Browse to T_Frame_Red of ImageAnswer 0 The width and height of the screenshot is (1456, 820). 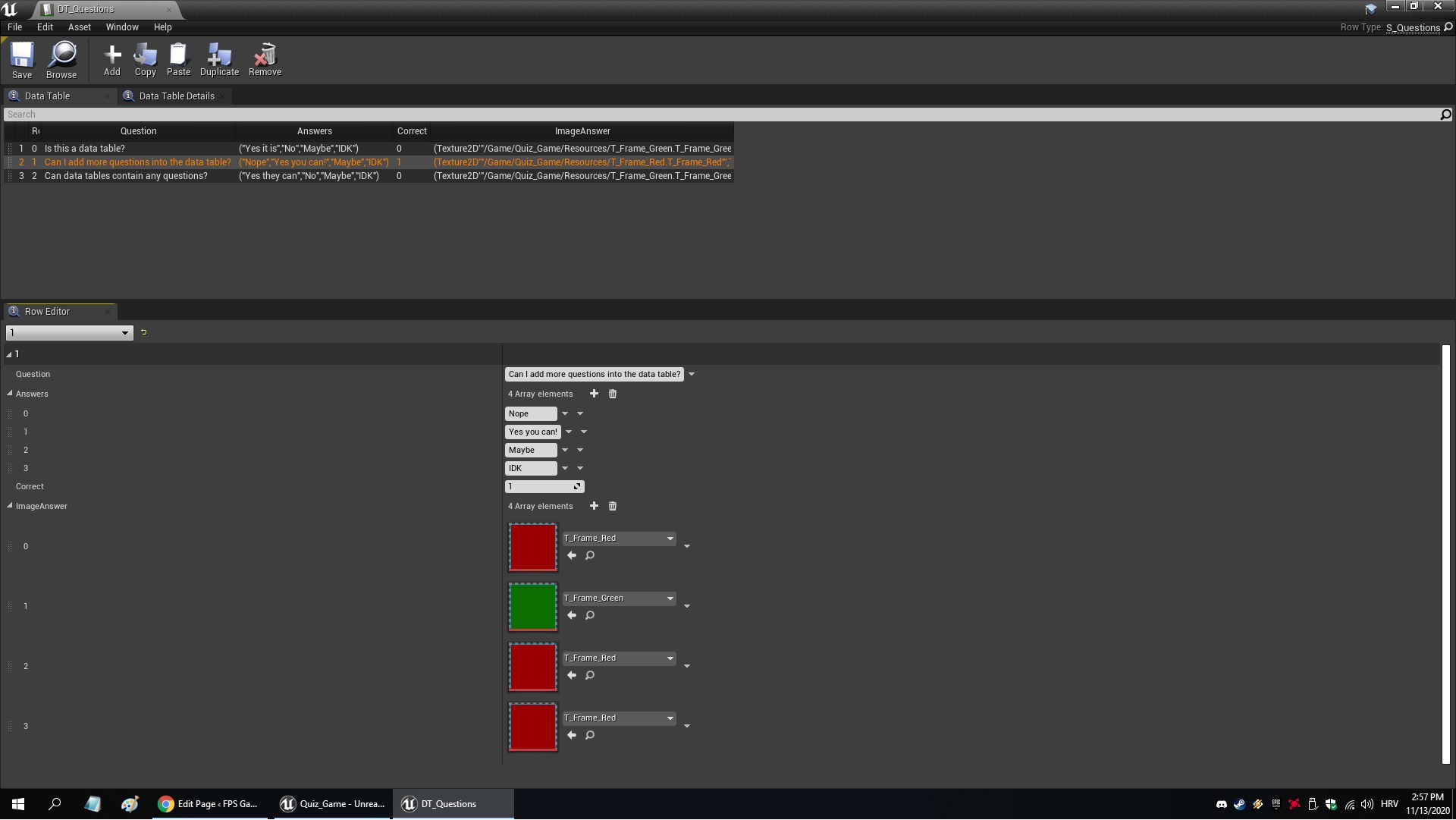coord(590,555)
